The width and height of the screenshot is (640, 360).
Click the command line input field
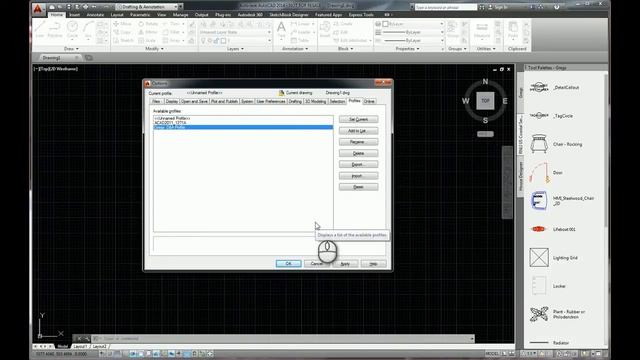click(282, 338)
